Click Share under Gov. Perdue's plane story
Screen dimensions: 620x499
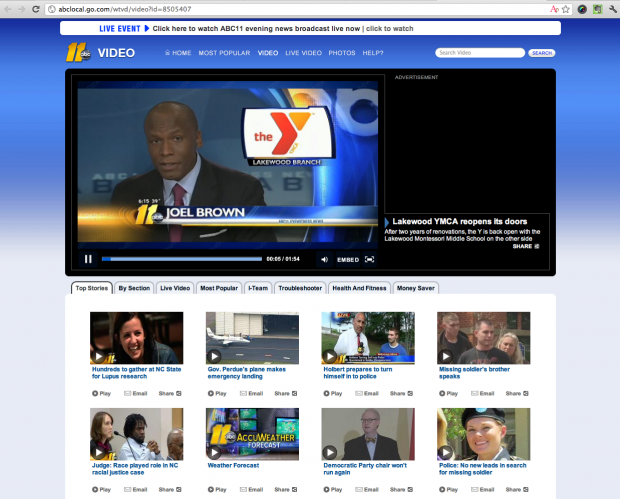[x=286, y=393]
